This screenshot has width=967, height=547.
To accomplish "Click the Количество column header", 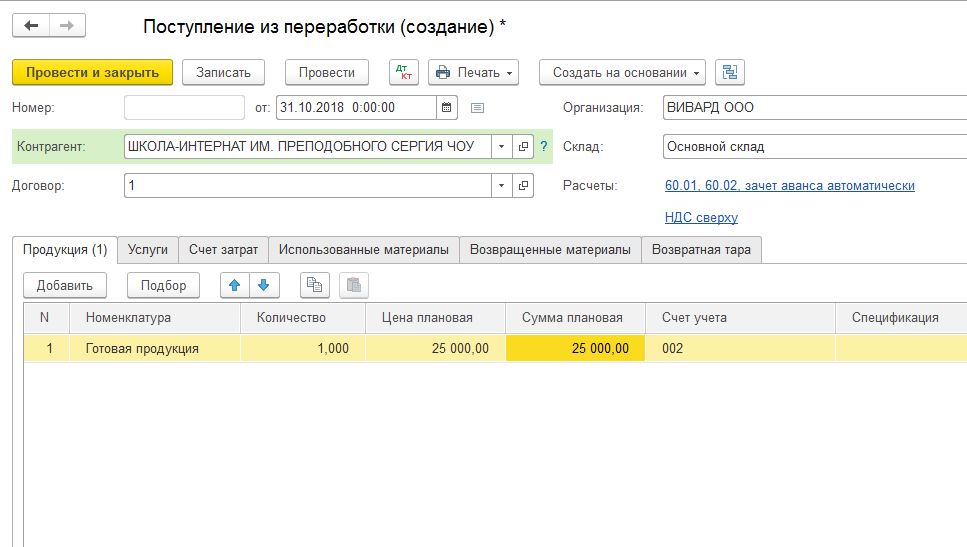I will click(303, 318).
